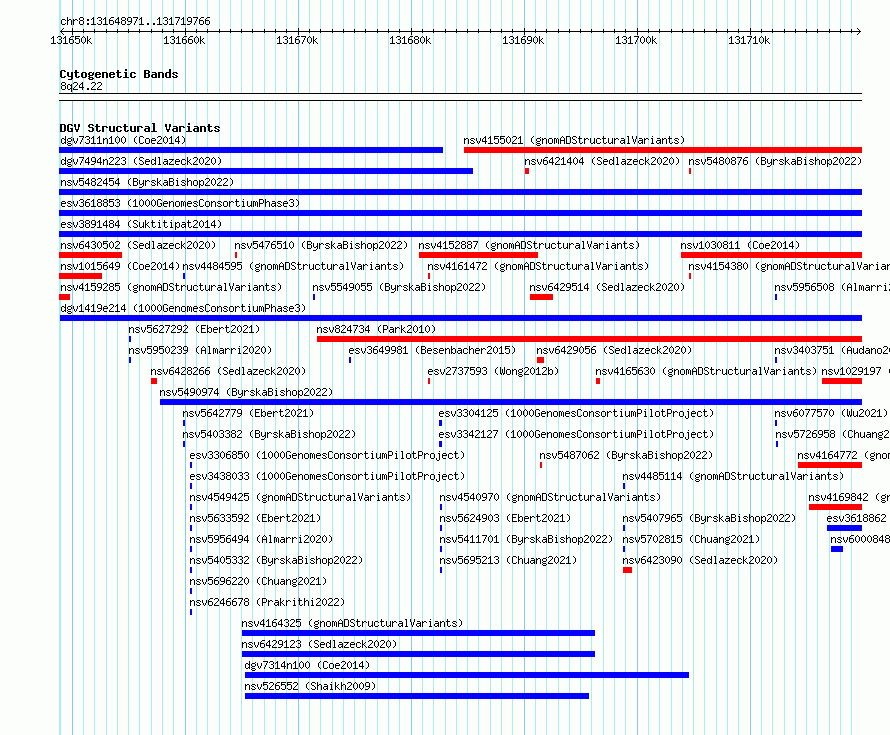
Task: Click dgv1419e214 (1000GenomesConsortiumPhase3) label
Action: point(183,308)
